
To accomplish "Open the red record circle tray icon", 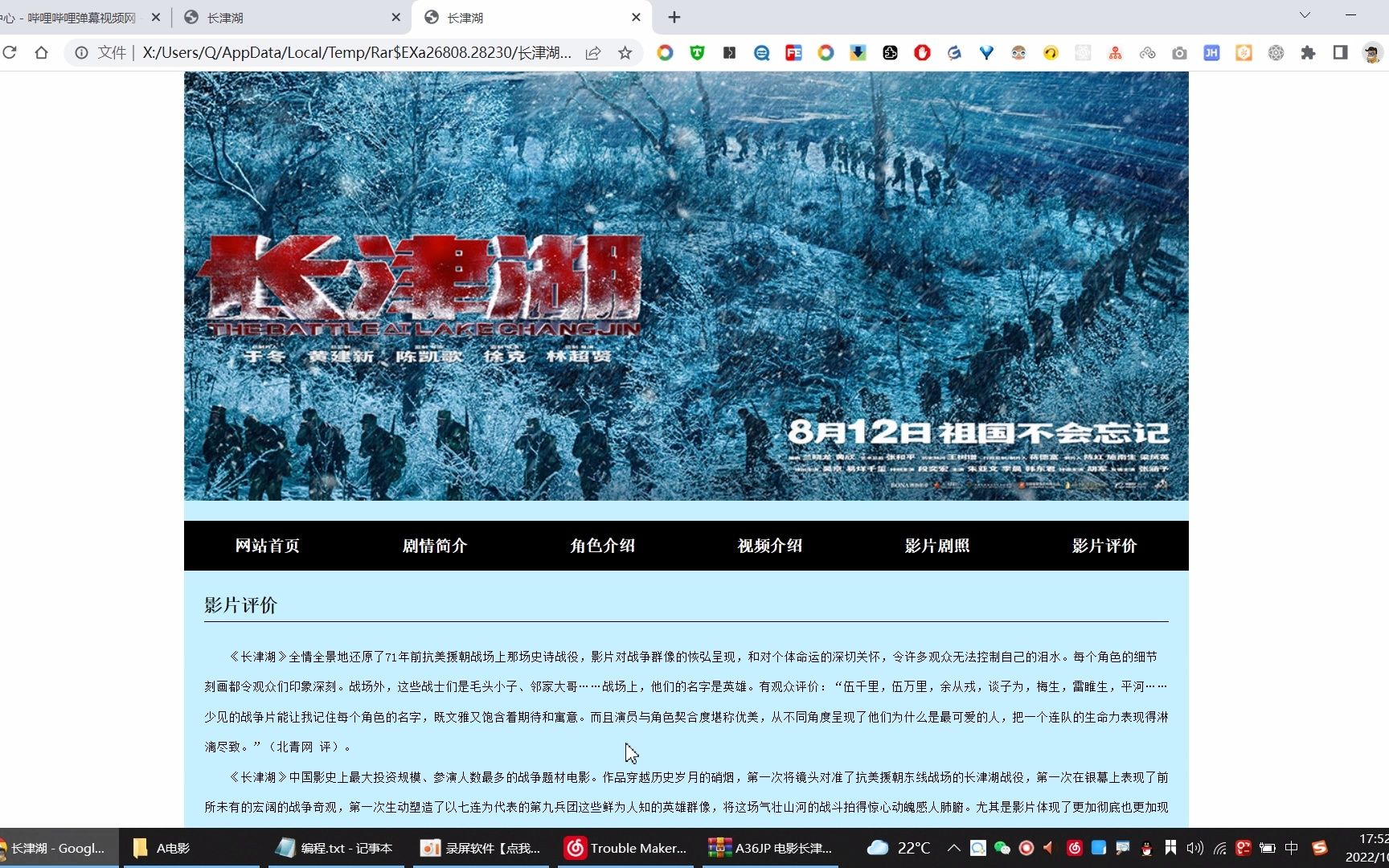I will tap(1026, 848).
